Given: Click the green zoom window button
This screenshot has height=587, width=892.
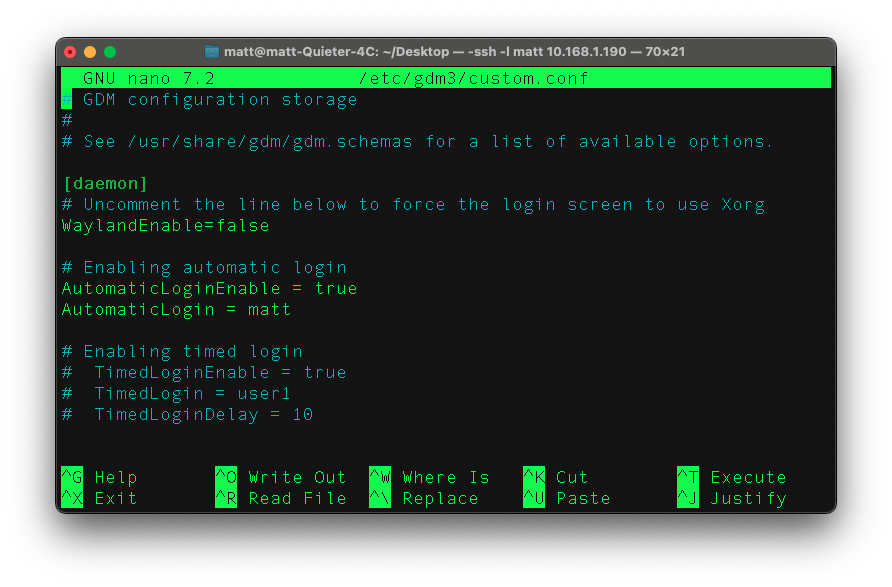Looking at the screenshot, I should click(110, 52).
